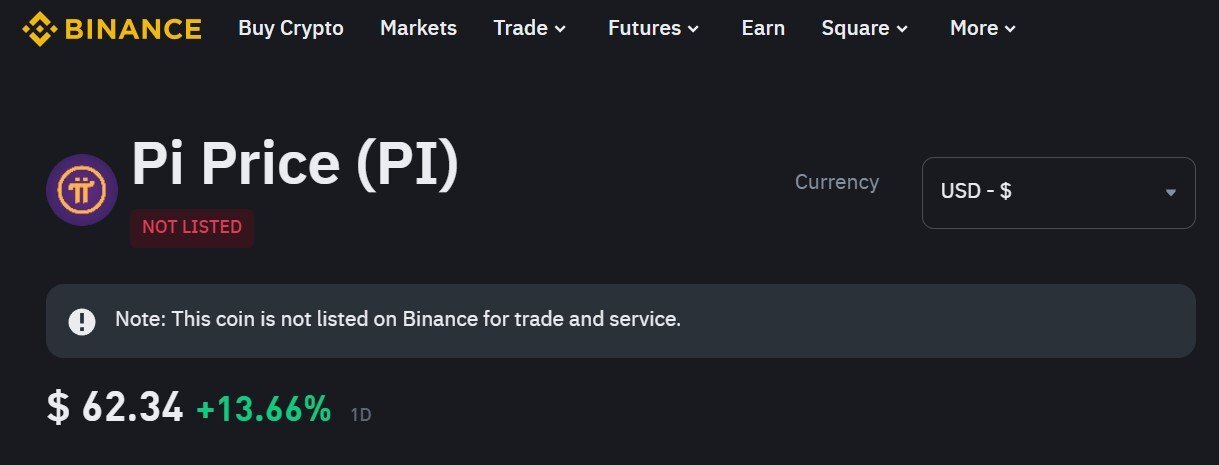Click the not listed on Binance note banner

pos(621,321)
